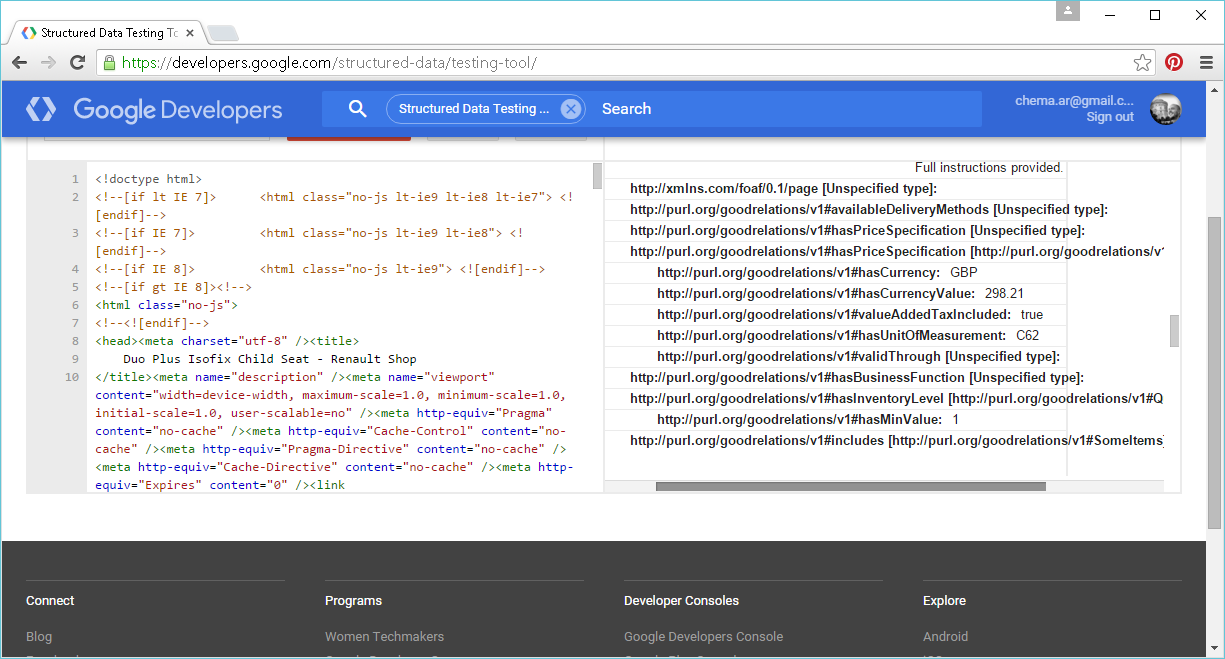1225x659 pixels.
Task: Click the Full instructions provided text
Action: (x=988, y=167)
